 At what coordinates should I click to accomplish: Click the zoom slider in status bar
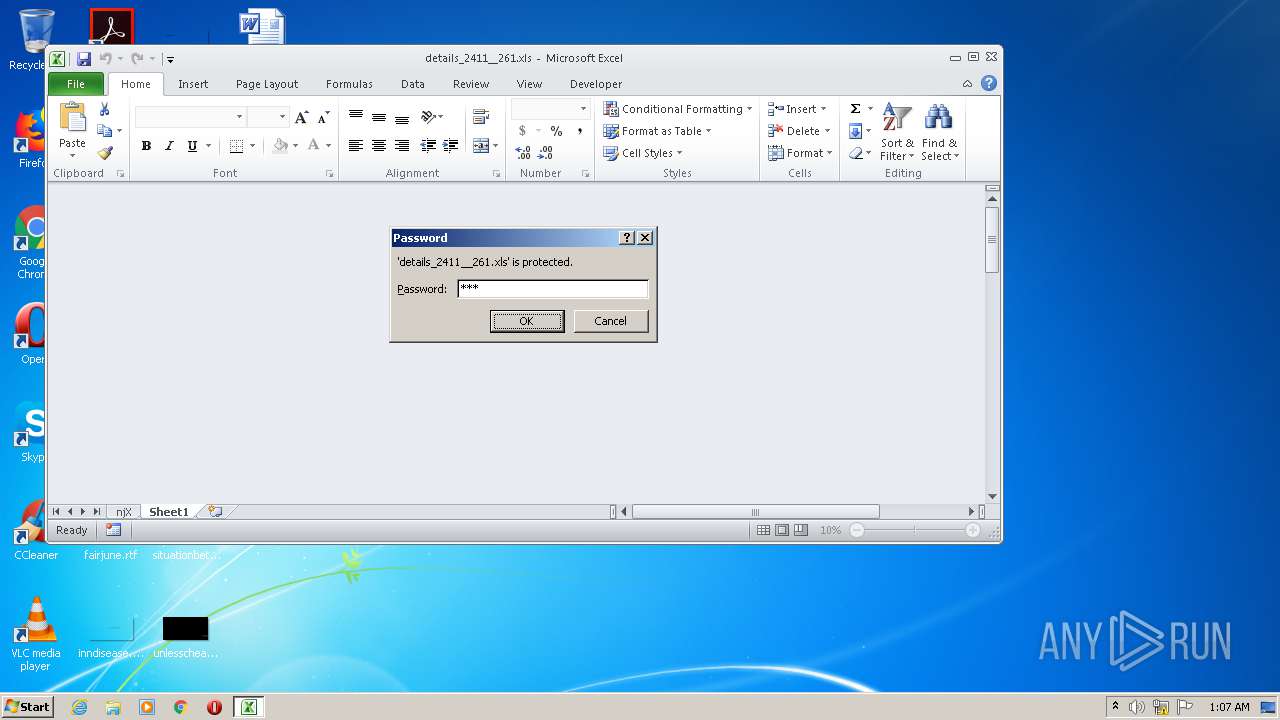click(x=914, y=531)
